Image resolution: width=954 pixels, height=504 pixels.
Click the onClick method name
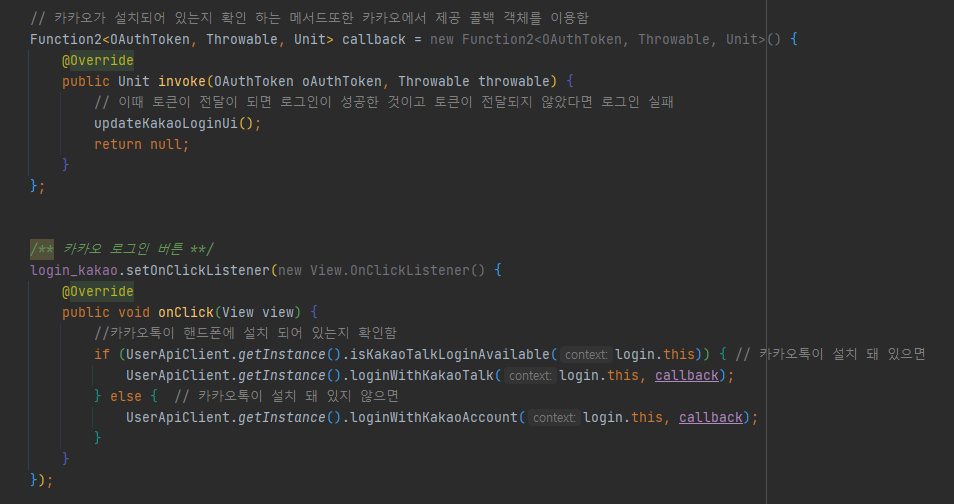click(x=186, y=312)
